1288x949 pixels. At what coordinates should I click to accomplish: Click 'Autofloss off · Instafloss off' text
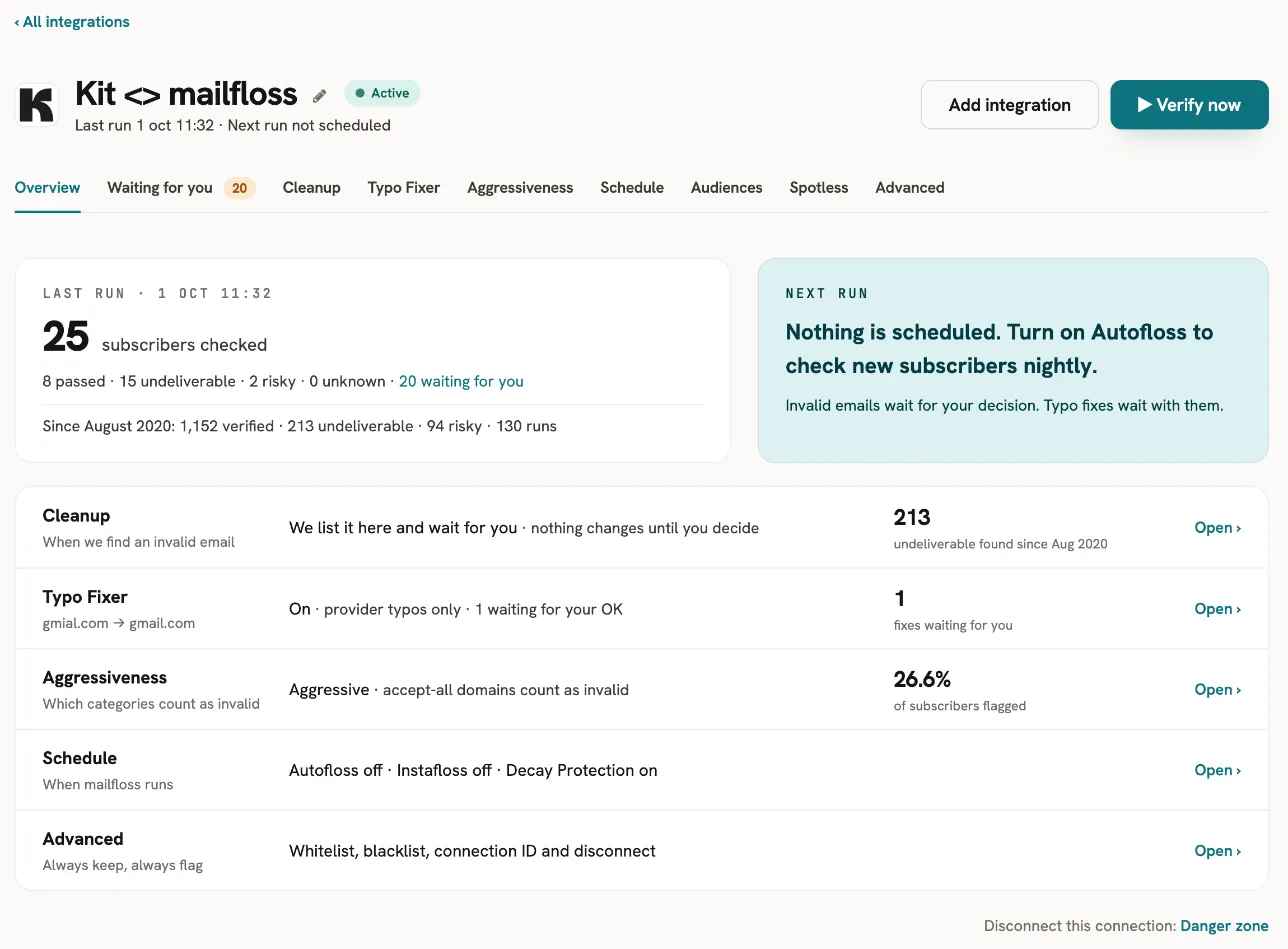(x=391, y=770)
